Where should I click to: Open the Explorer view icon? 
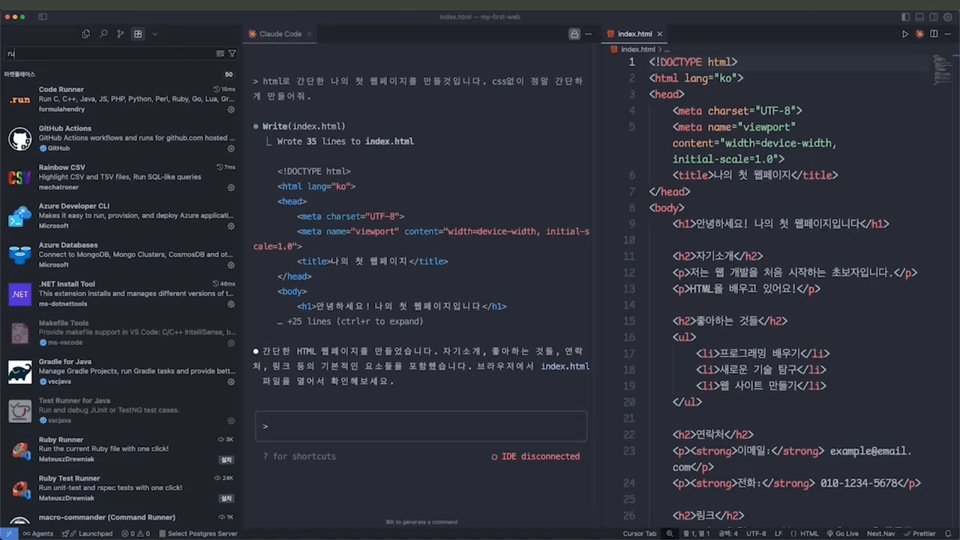click(x=86, y=34)
